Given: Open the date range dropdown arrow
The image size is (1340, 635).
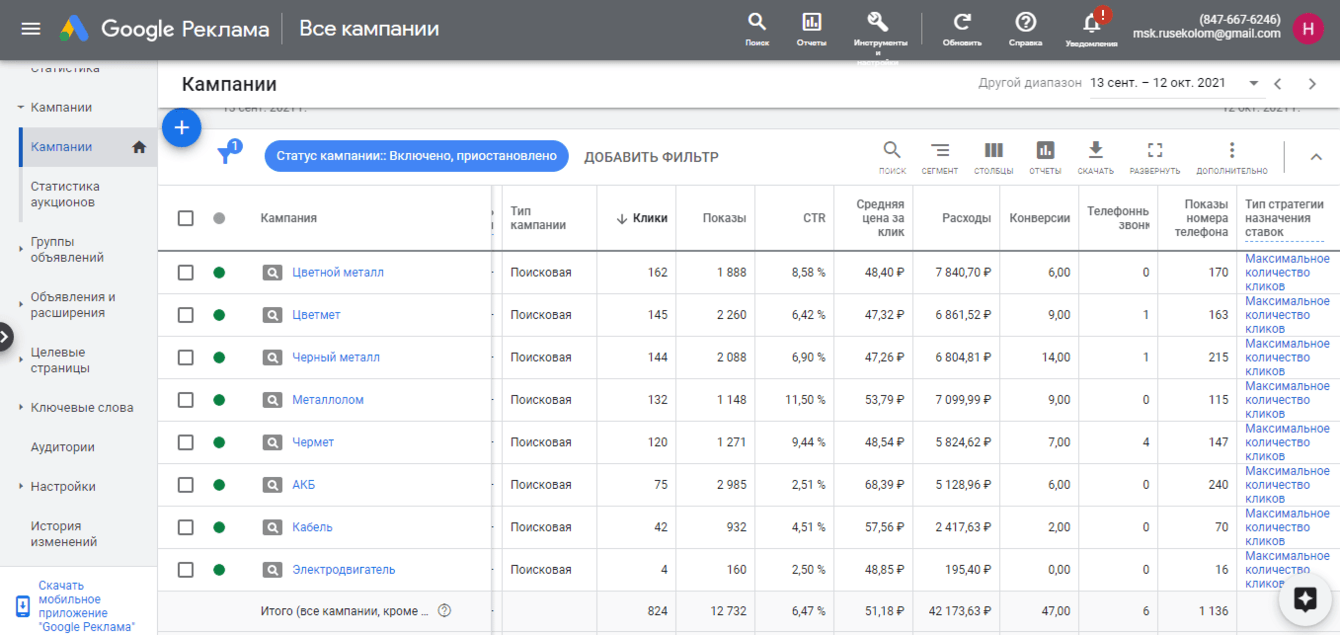Looking at the screenshot, I should [x=1253, y=84].
